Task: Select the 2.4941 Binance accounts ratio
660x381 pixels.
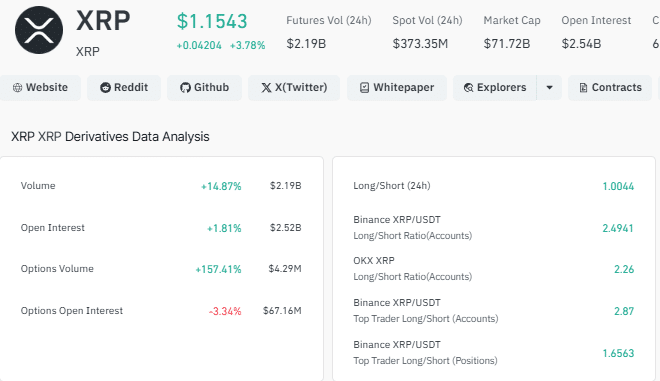Action: point(618,228)
